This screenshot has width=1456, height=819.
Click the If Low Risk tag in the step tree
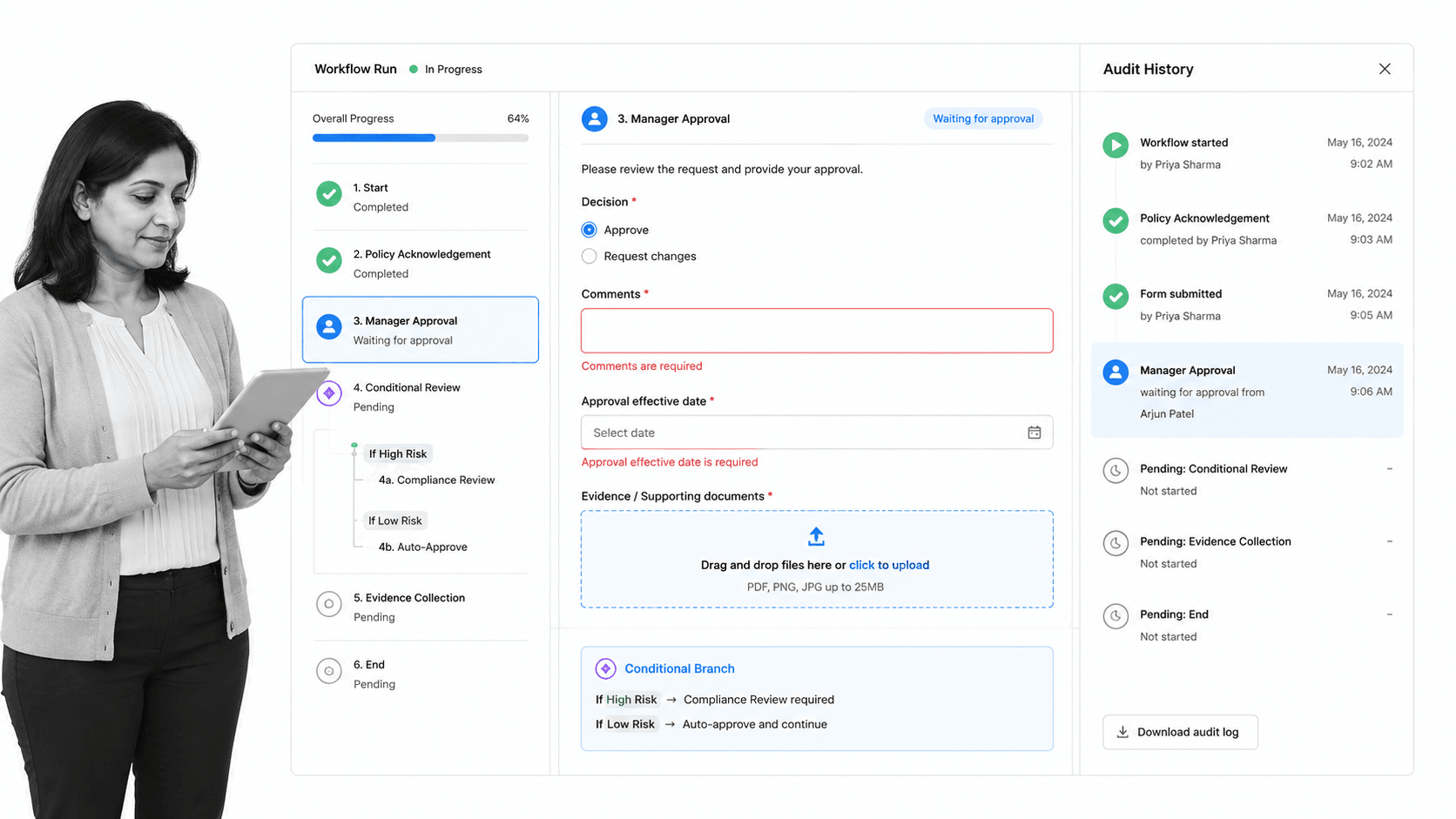(395, 520)
